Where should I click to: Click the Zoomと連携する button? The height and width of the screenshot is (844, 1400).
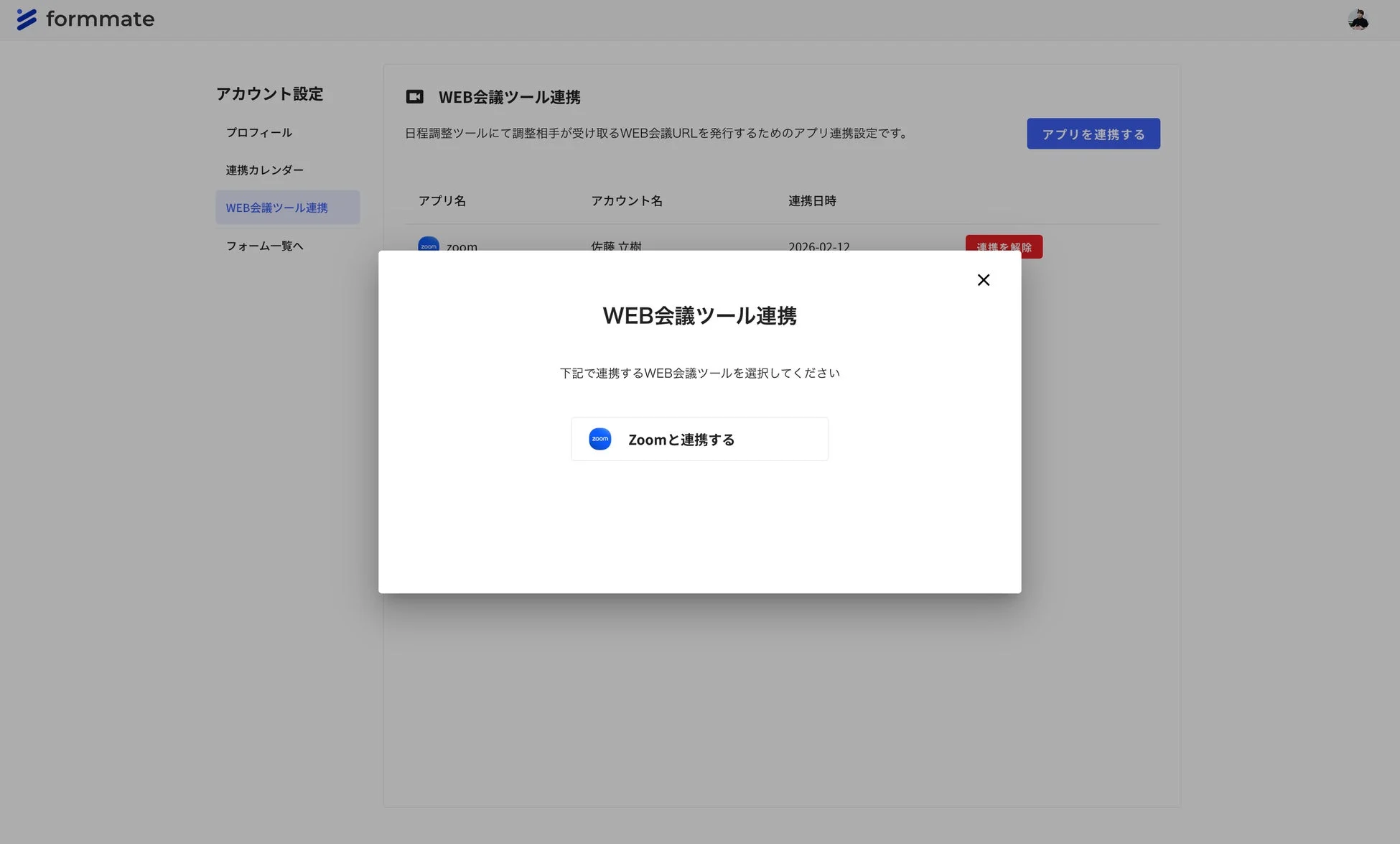coord(699,439)
